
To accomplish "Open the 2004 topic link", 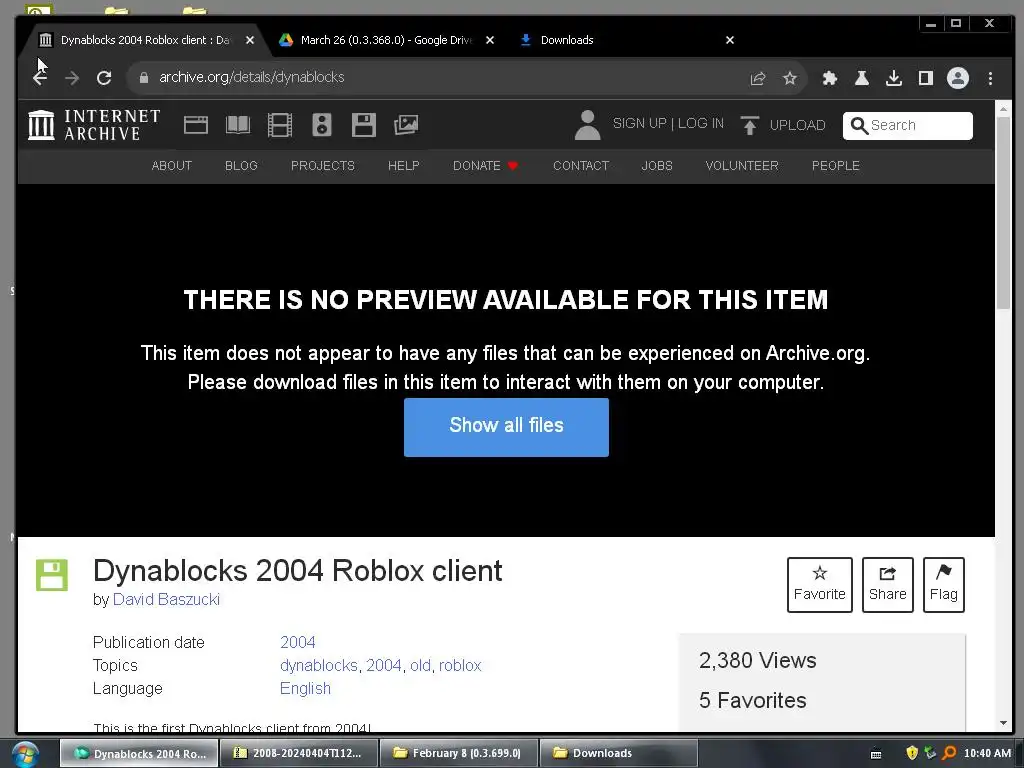I will click(x=383, y=665).
